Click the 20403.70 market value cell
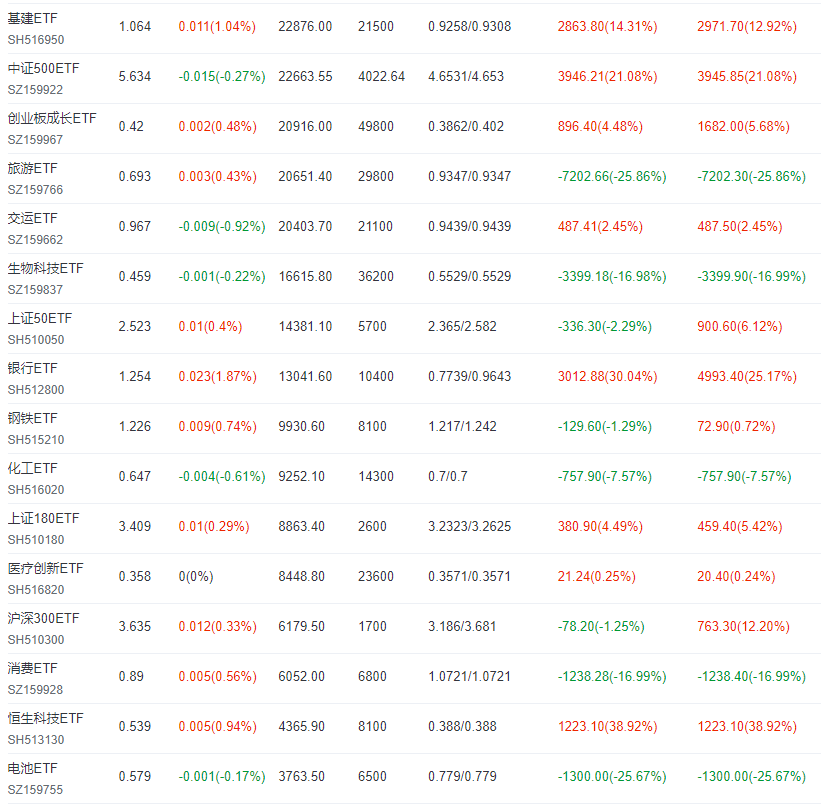Viewport: 821px width, 804px height. tap(305, 226)
